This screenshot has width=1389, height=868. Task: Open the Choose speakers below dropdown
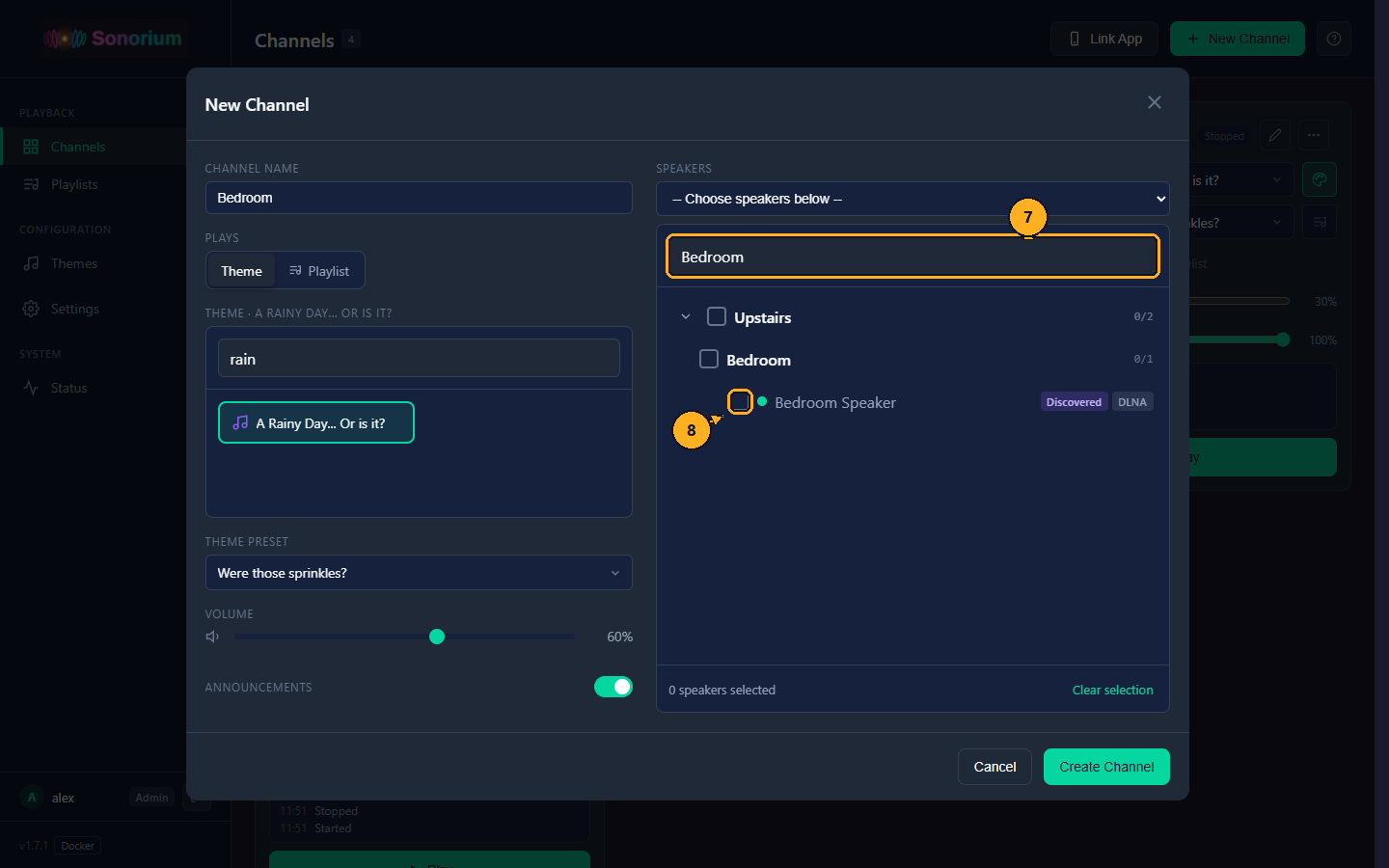click(912, 199)
